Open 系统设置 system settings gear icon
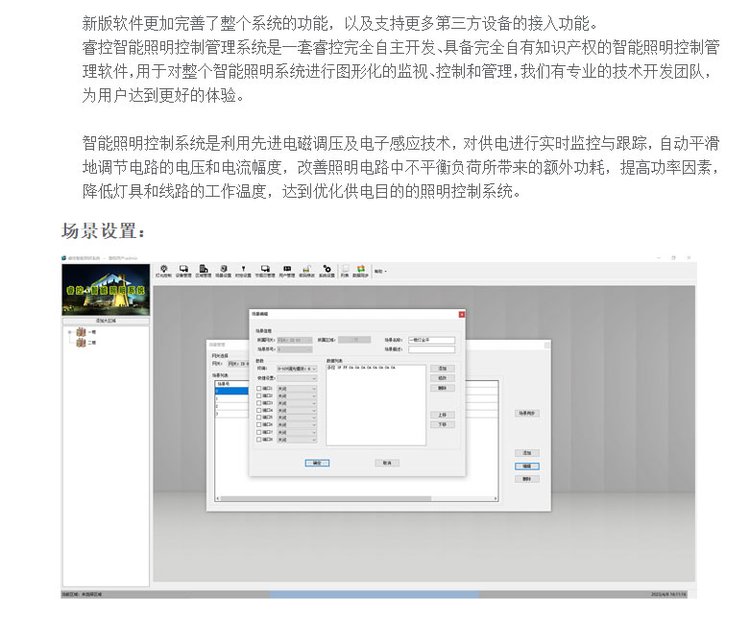The height and width of the screenshot is (622, 750). click(x=326, y=270)
